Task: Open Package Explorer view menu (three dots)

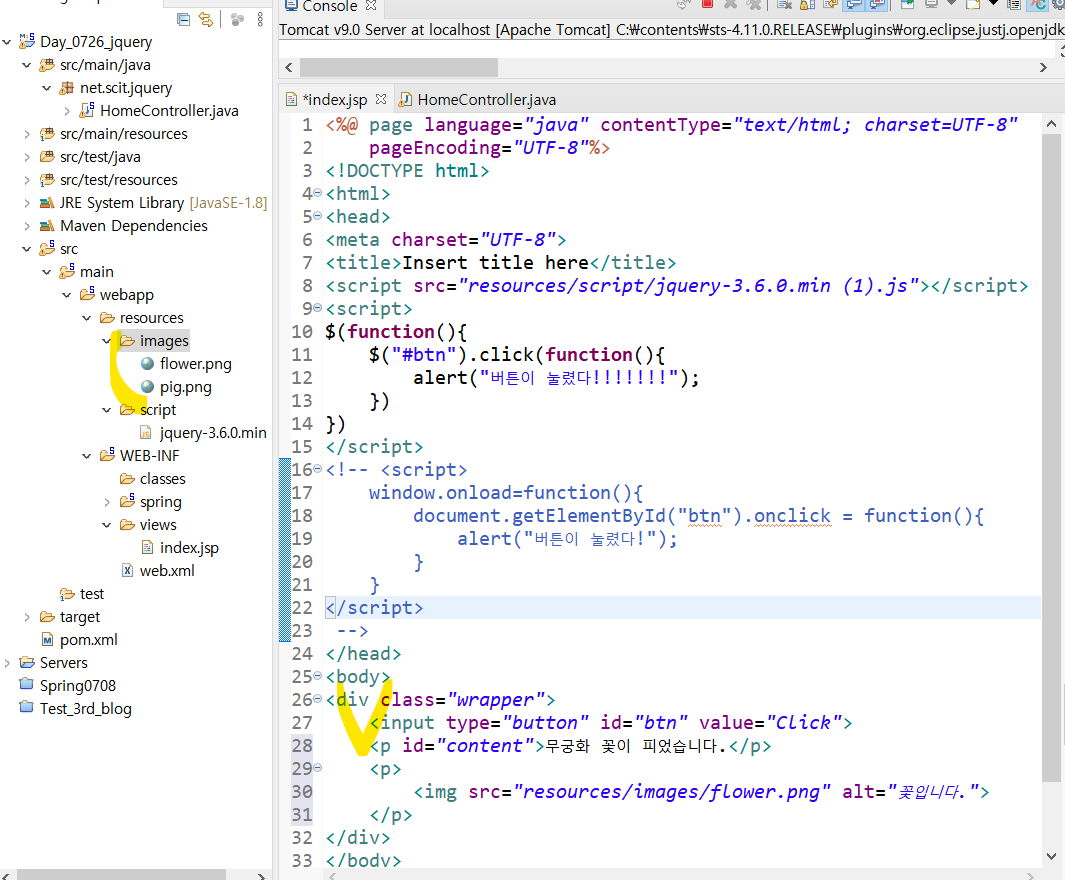Action: (260, 19)
